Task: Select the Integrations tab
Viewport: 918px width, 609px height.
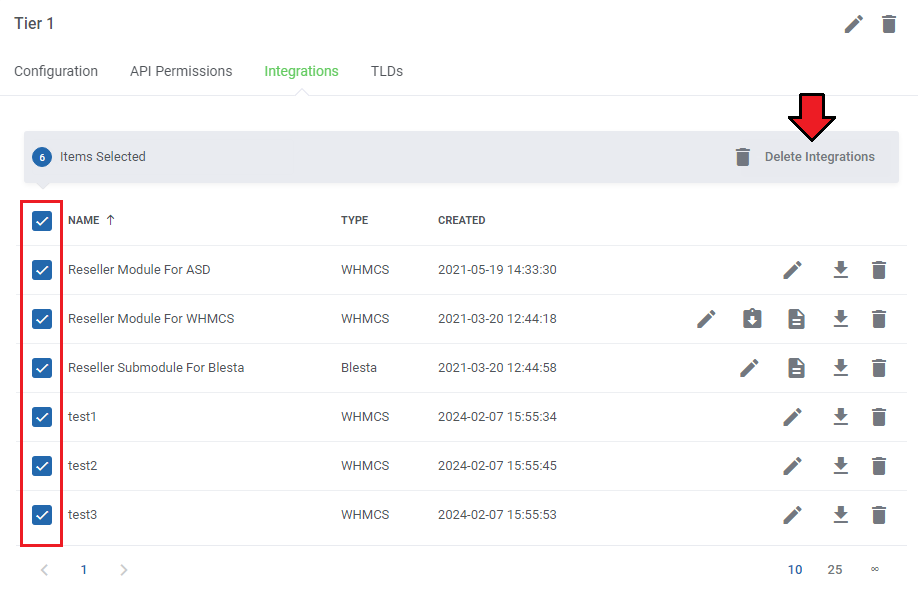Action: [x=302, y=71]
